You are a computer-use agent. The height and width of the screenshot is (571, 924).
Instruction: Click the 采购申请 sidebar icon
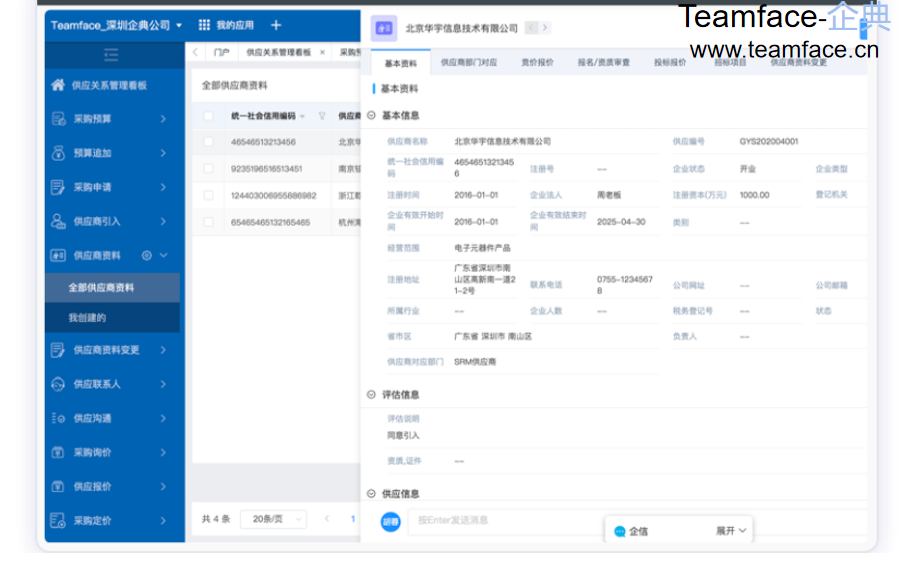58,187
